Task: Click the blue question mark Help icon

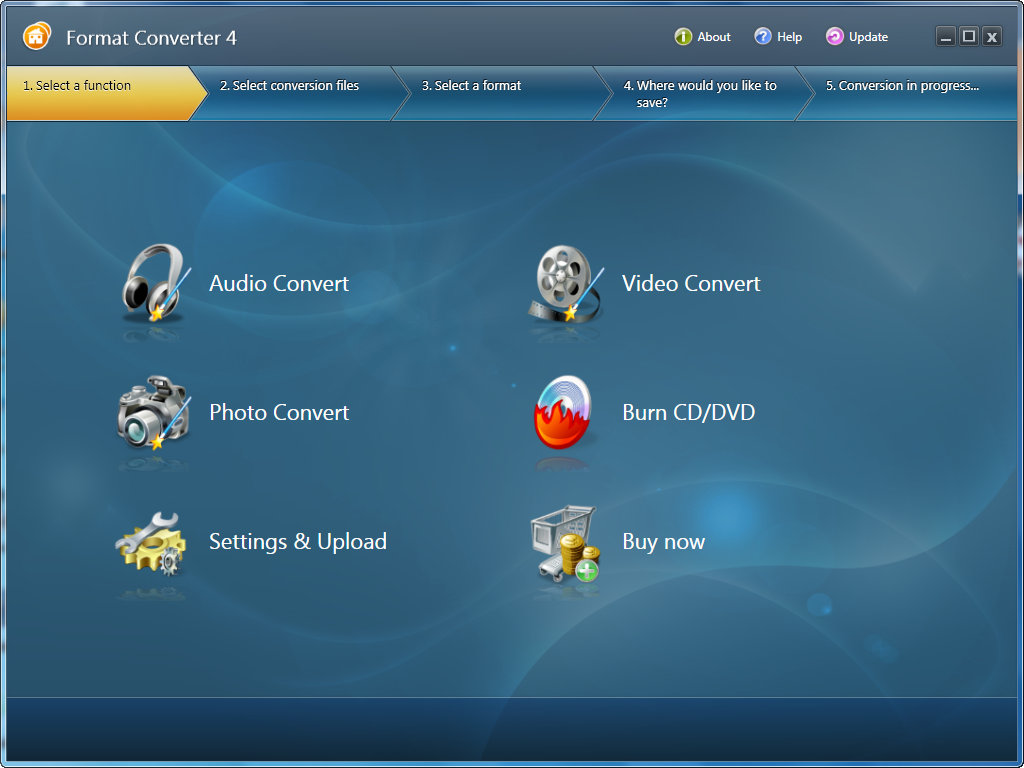Action: pos(763,37)
